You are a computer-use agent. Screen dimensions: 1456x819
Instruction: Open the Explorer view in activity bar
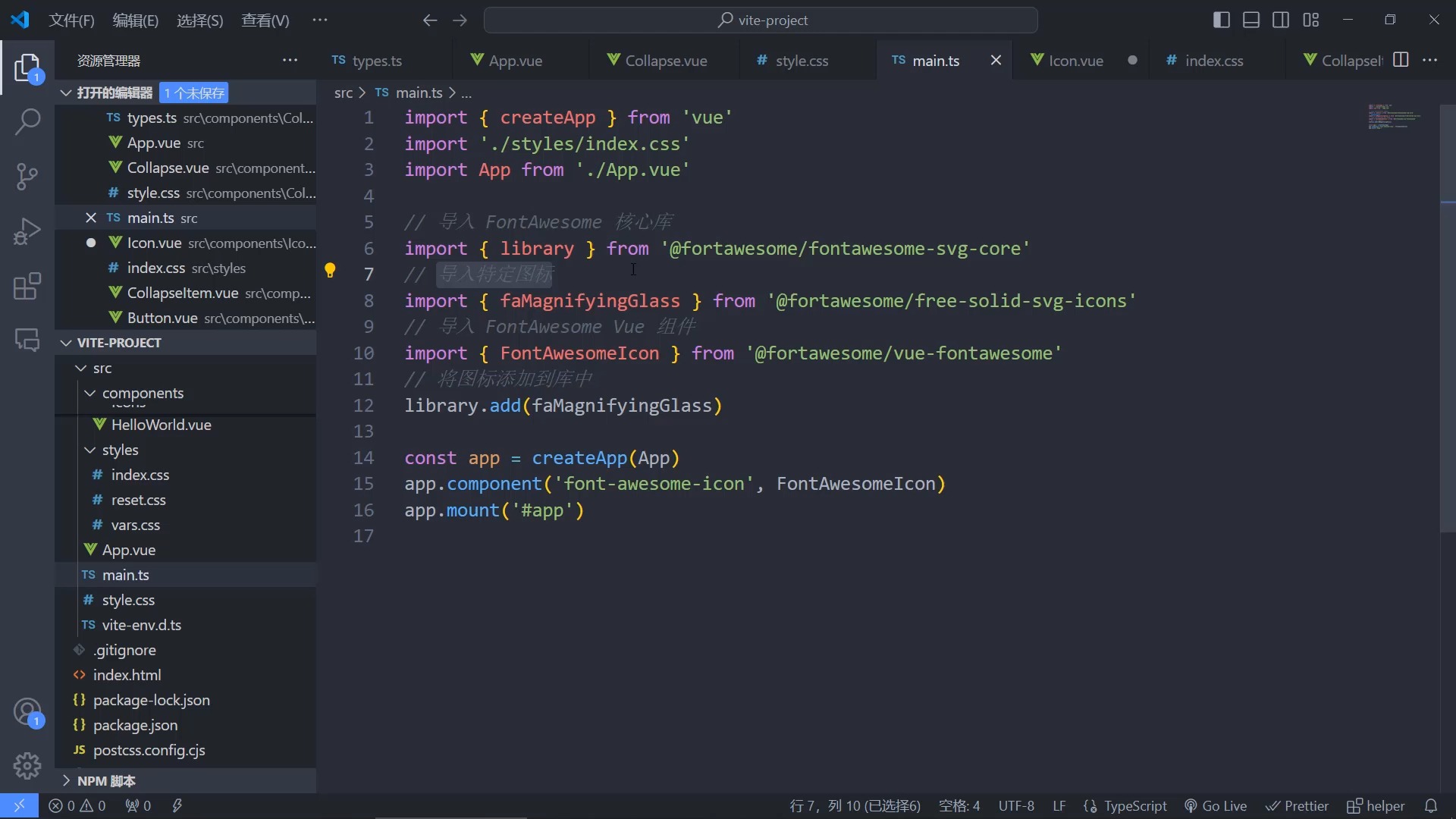point(27,67)
